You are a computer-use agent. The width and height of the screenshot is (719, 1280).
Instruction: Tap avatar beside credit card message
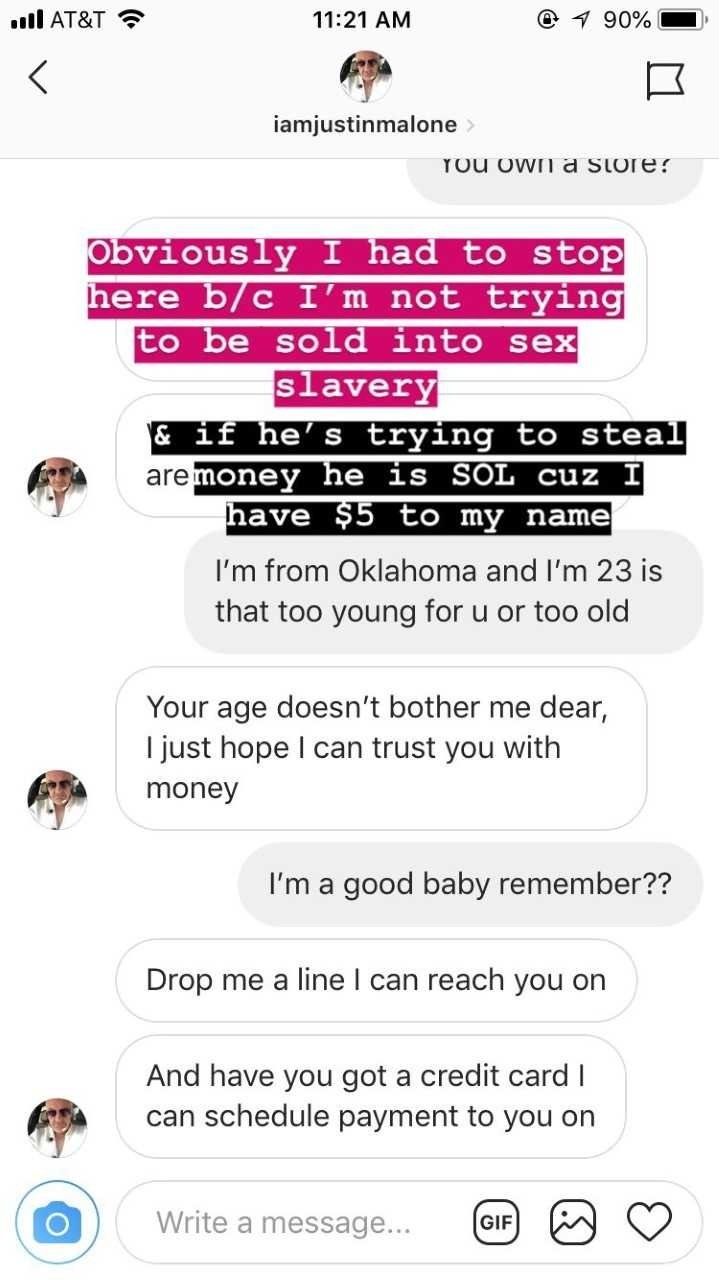[x=57, y=1127]
